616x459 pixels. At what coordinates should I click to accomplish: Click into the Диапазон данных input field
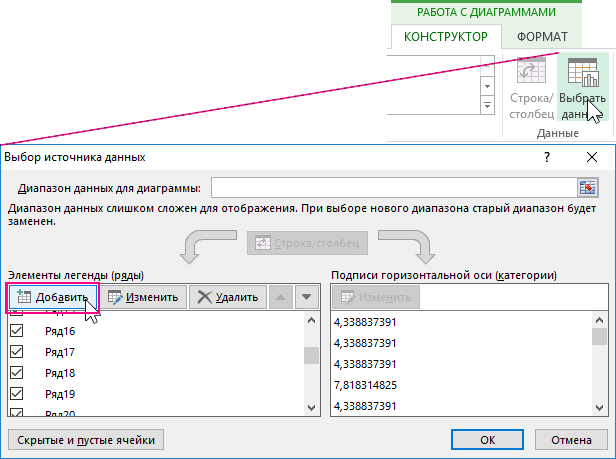(392, 188)
